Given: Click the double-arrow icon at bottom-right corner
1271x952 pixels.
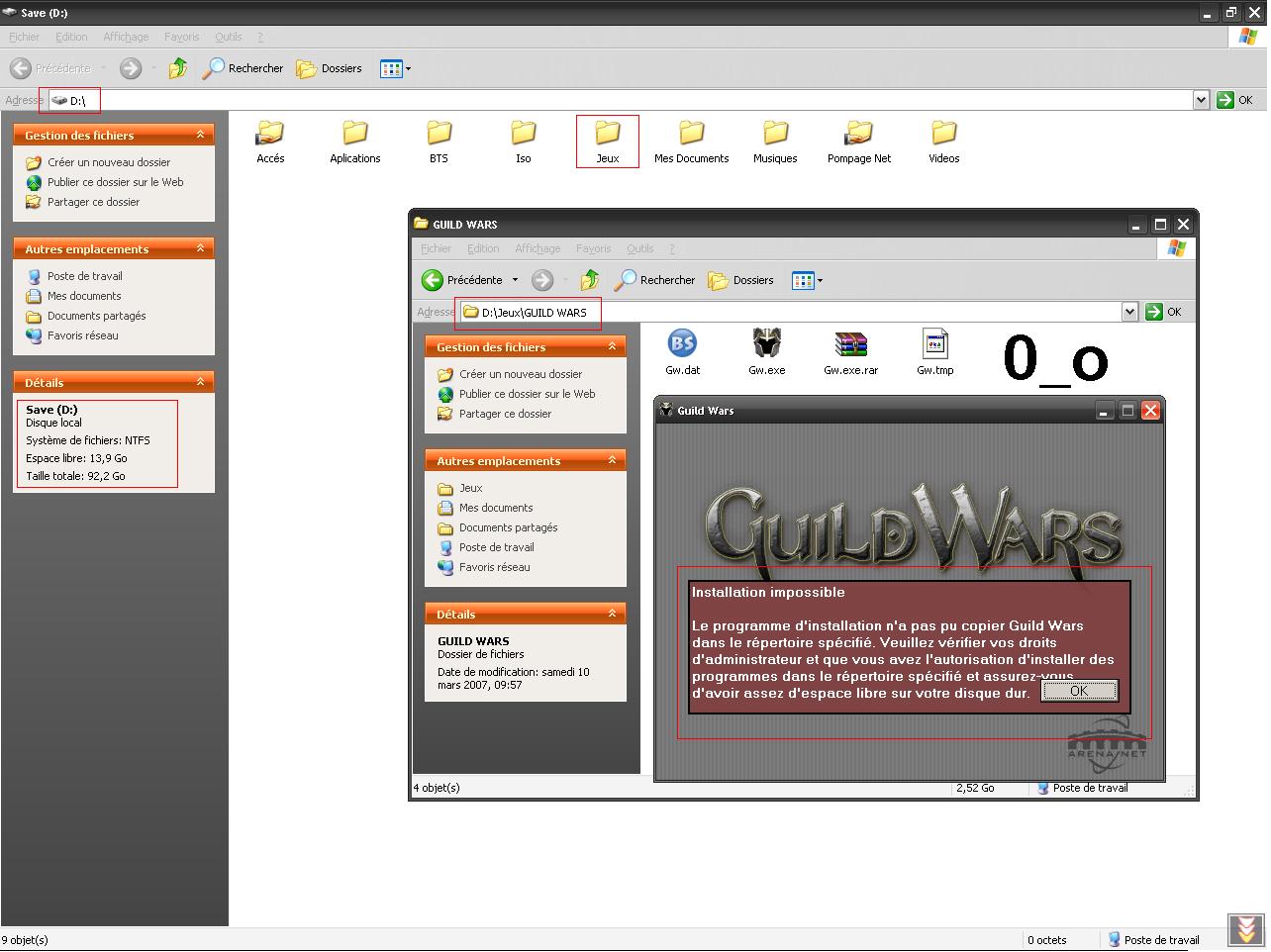Looking at the screenshot, I should 1245,930.
